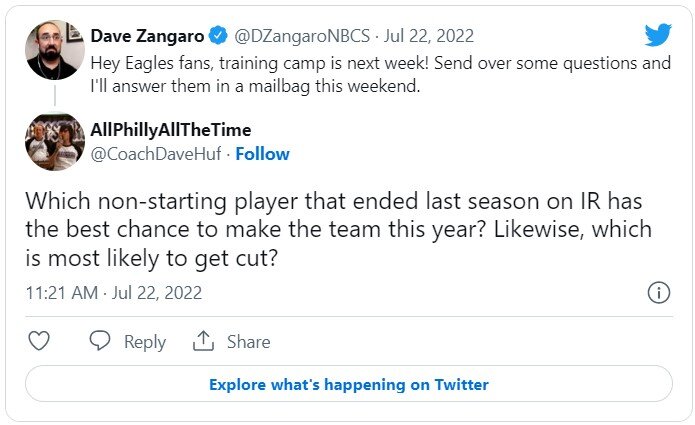Screen dimensions: 695x425
Task: Click the Dave Zangaro display name
Action: pyautogui.click(x=146, y=36)
